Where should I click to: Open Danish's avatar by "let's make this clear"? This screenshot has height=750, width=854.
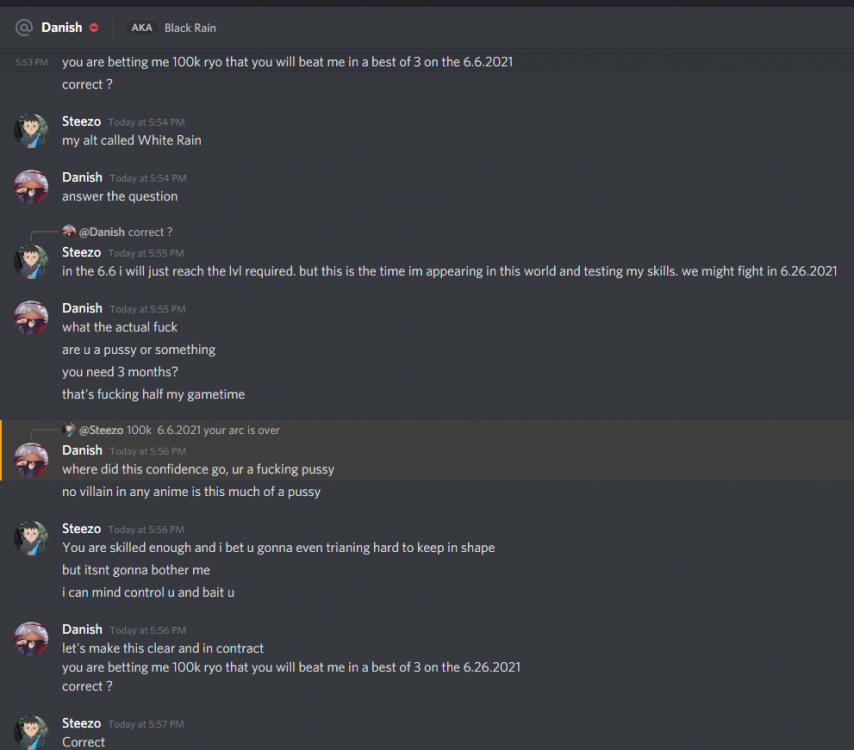click(31, 638)
